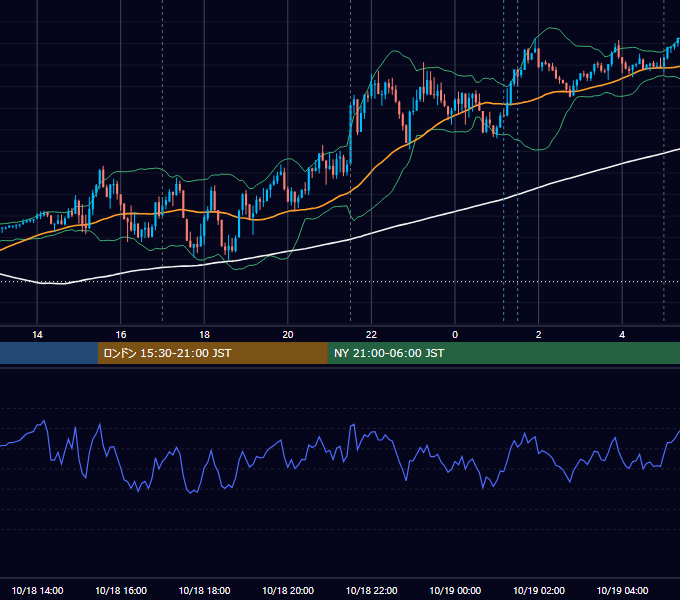Click the hour label 0 on time axis
This screenshot has width=680, height=600.
(x=455, y=335)
